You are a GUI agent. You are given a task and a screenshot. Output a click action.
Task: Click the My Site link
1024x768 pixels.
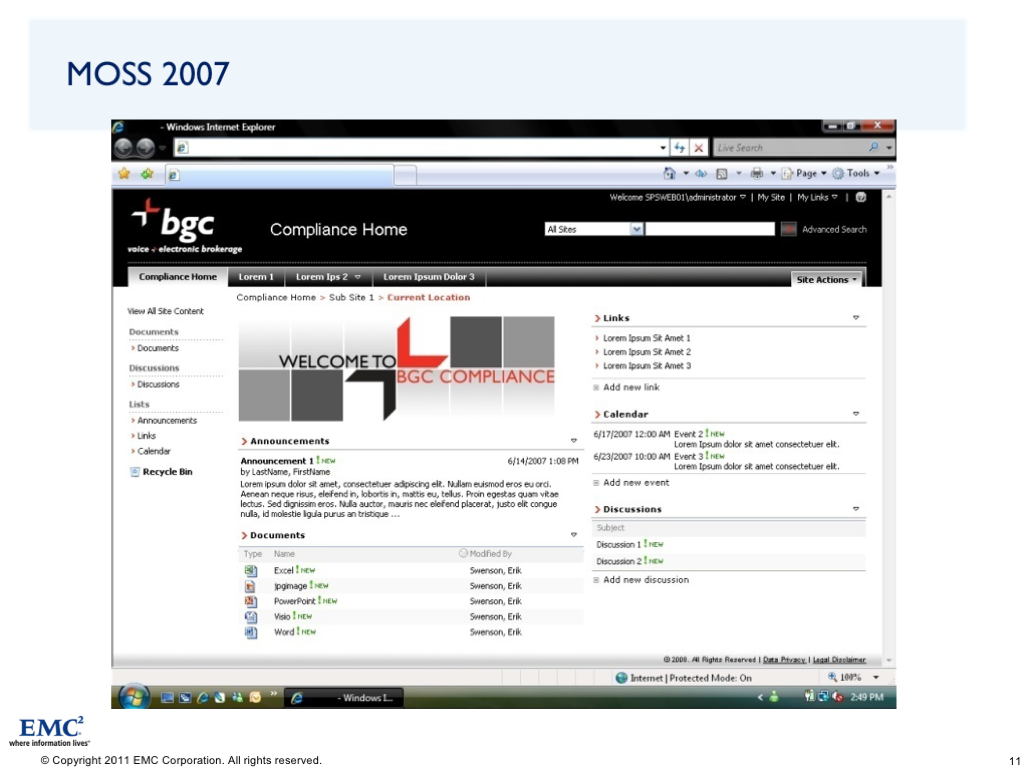771,197
